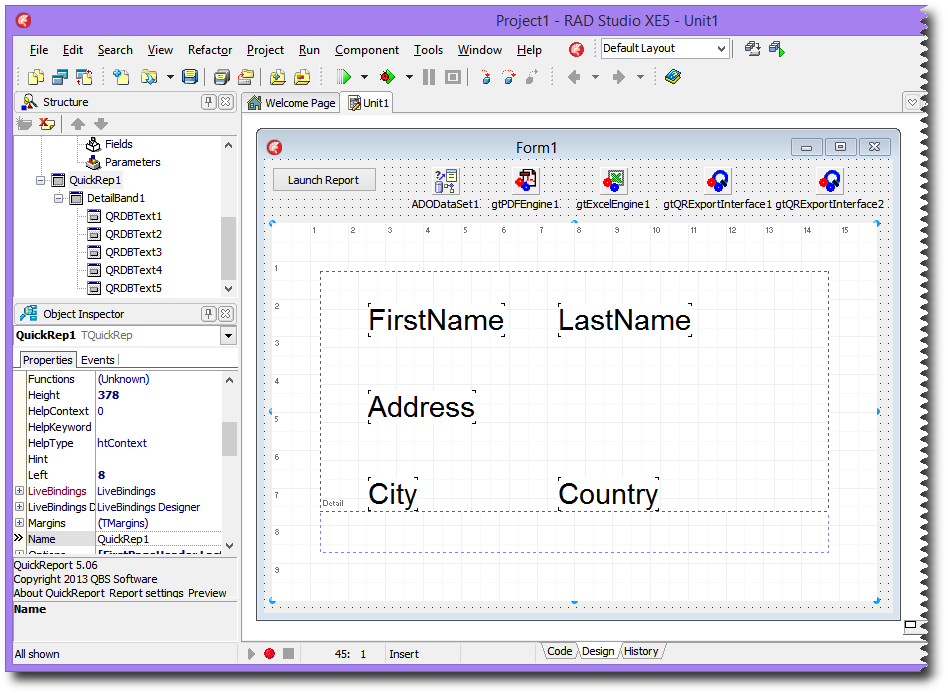The height and width of the screenshot is (693, 948).
Task: Expand the Margins property
Action: click(20, 523)
